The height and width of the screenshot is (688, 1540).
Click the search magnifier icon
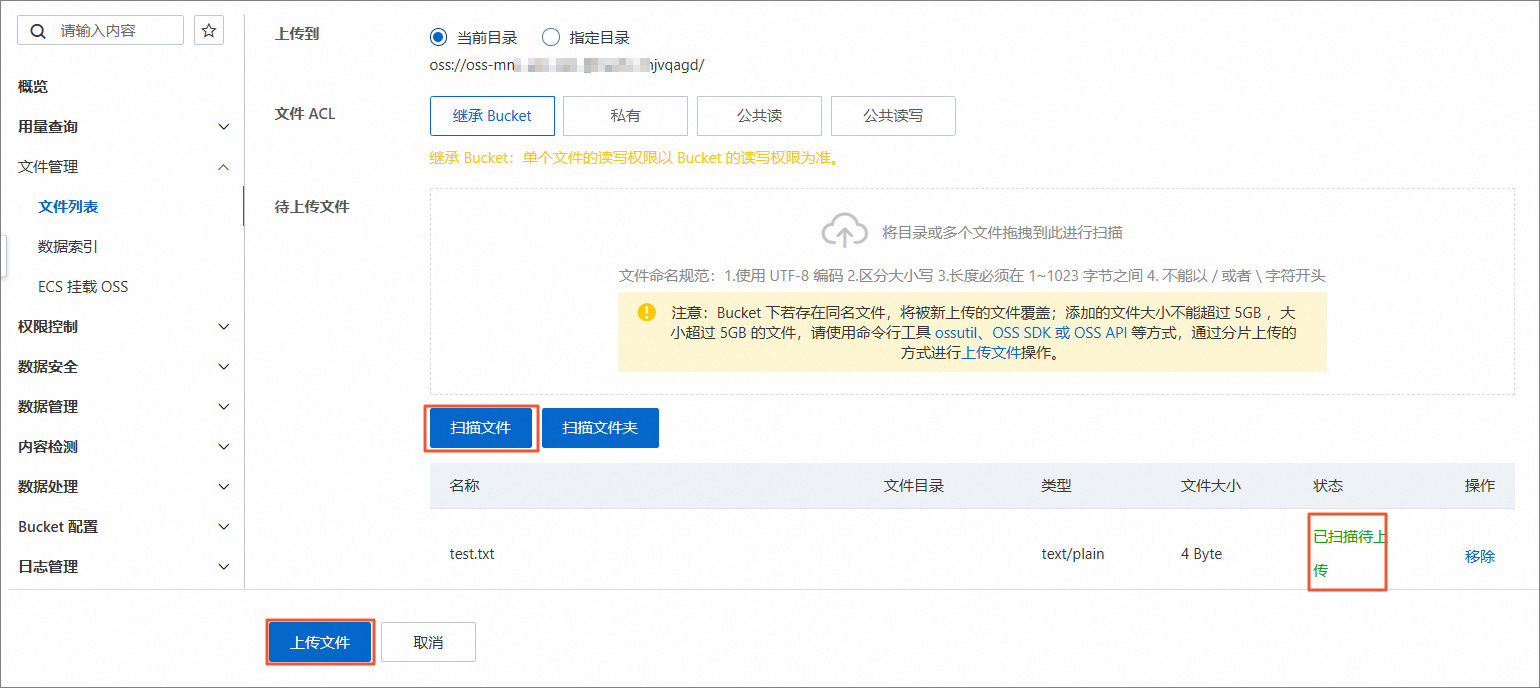(x=38, y=31)
